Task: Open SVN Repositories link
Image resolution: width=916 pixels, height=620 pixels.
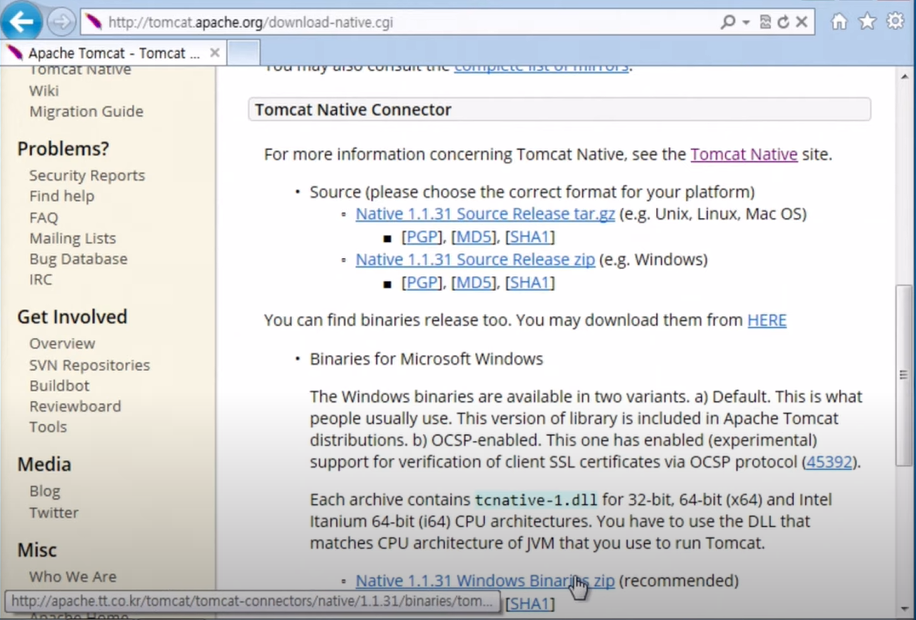Action: click(89, 365)
